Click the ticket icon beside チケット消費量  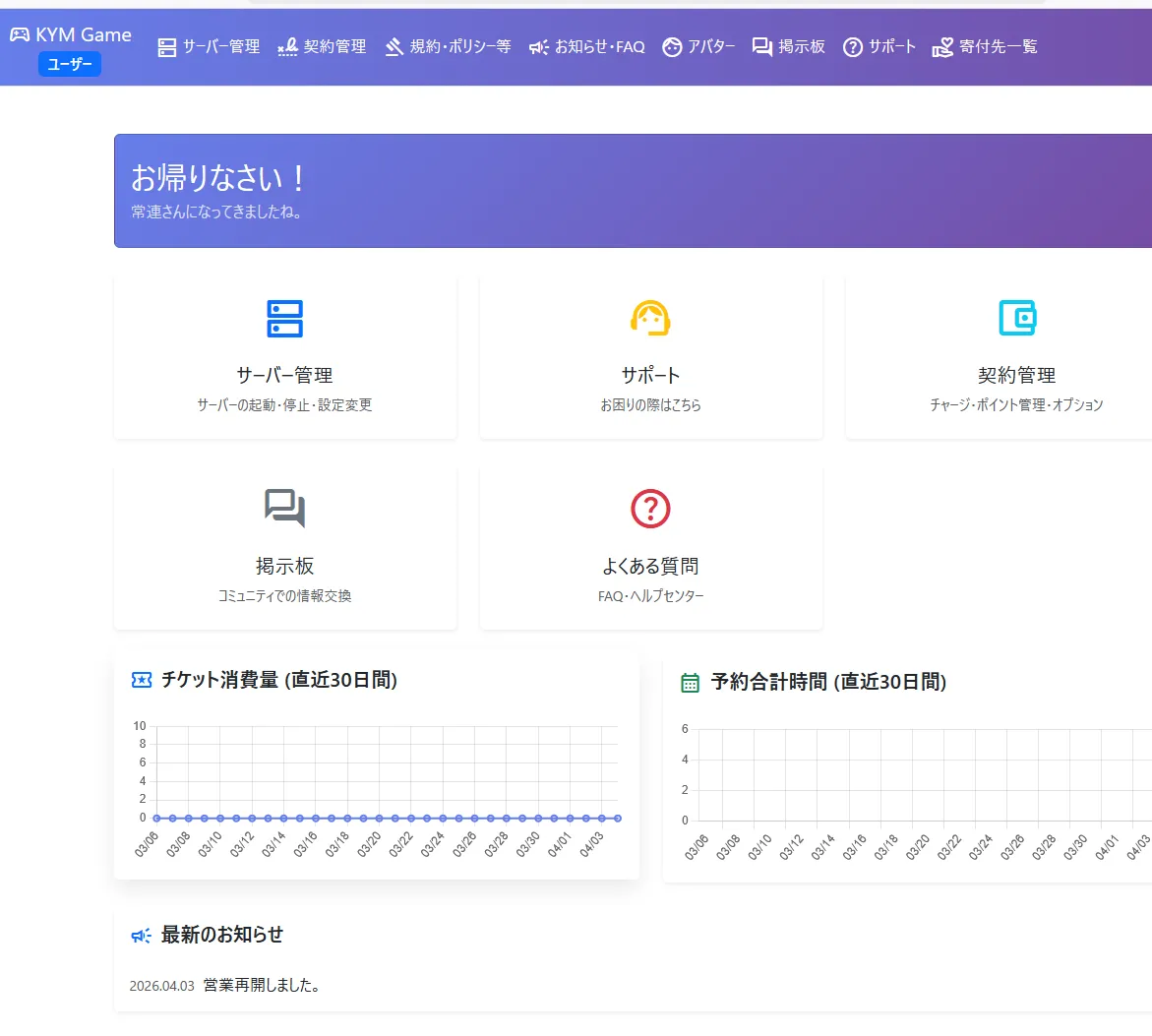coord(142,680)
